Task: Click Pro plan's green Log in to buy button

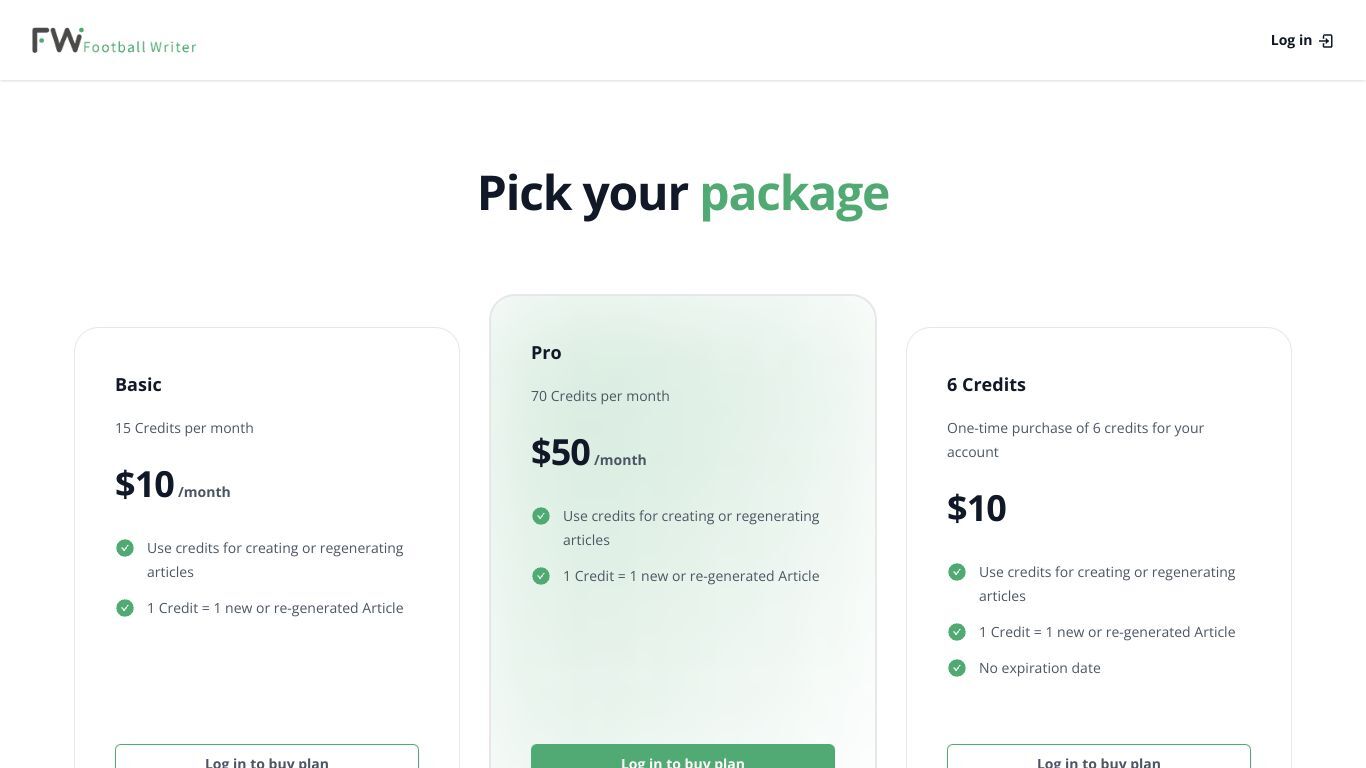Action: pyautogui.click(x=683, y=756)
